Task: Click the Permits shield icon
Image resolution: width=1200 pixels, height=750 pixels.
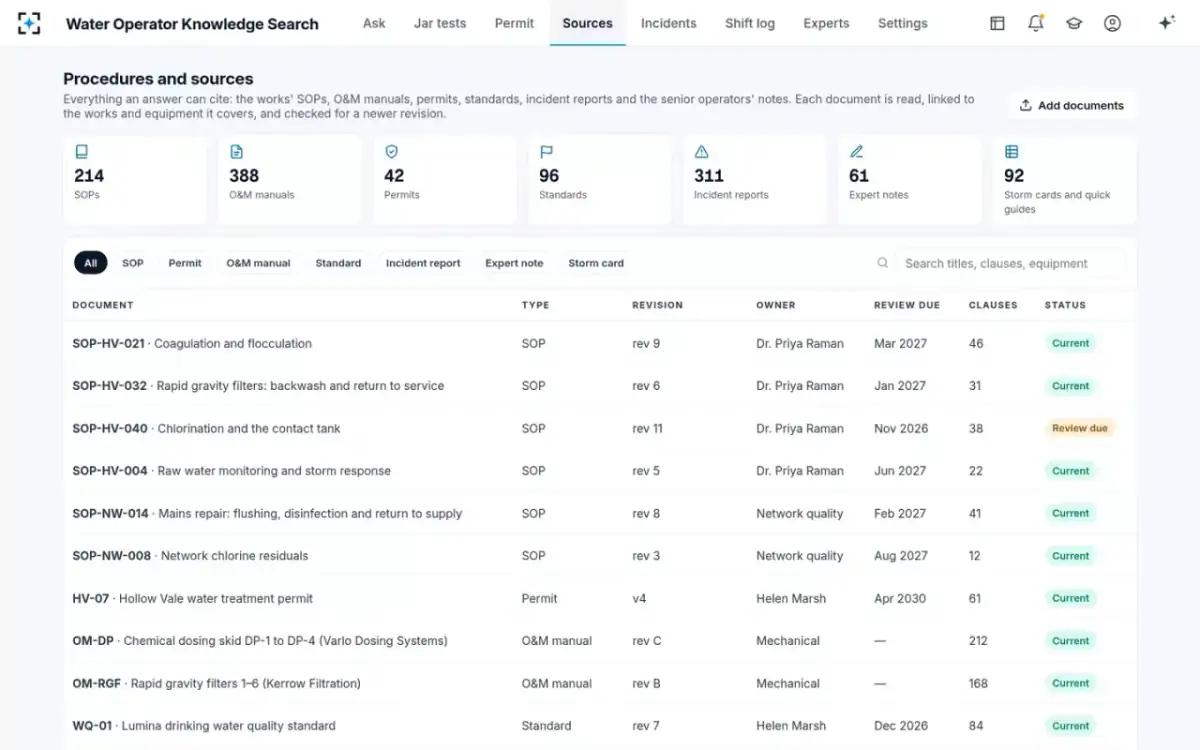Action: click(392, 152)
